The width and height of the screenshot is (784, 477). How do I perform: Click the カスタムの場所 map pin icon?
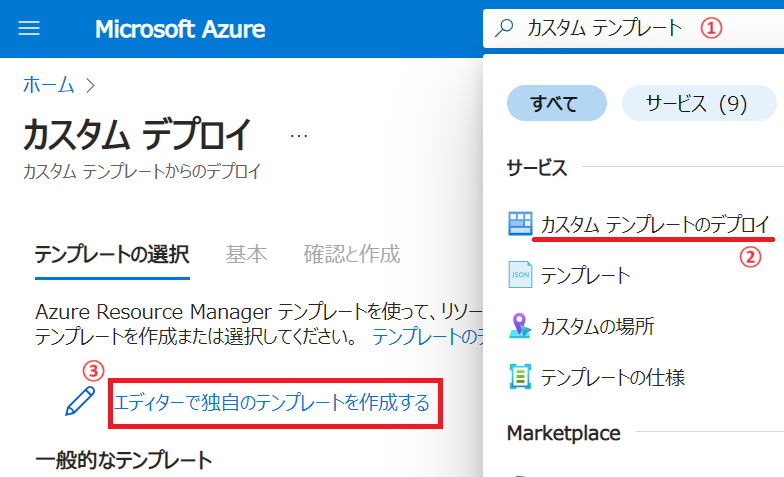520,326
